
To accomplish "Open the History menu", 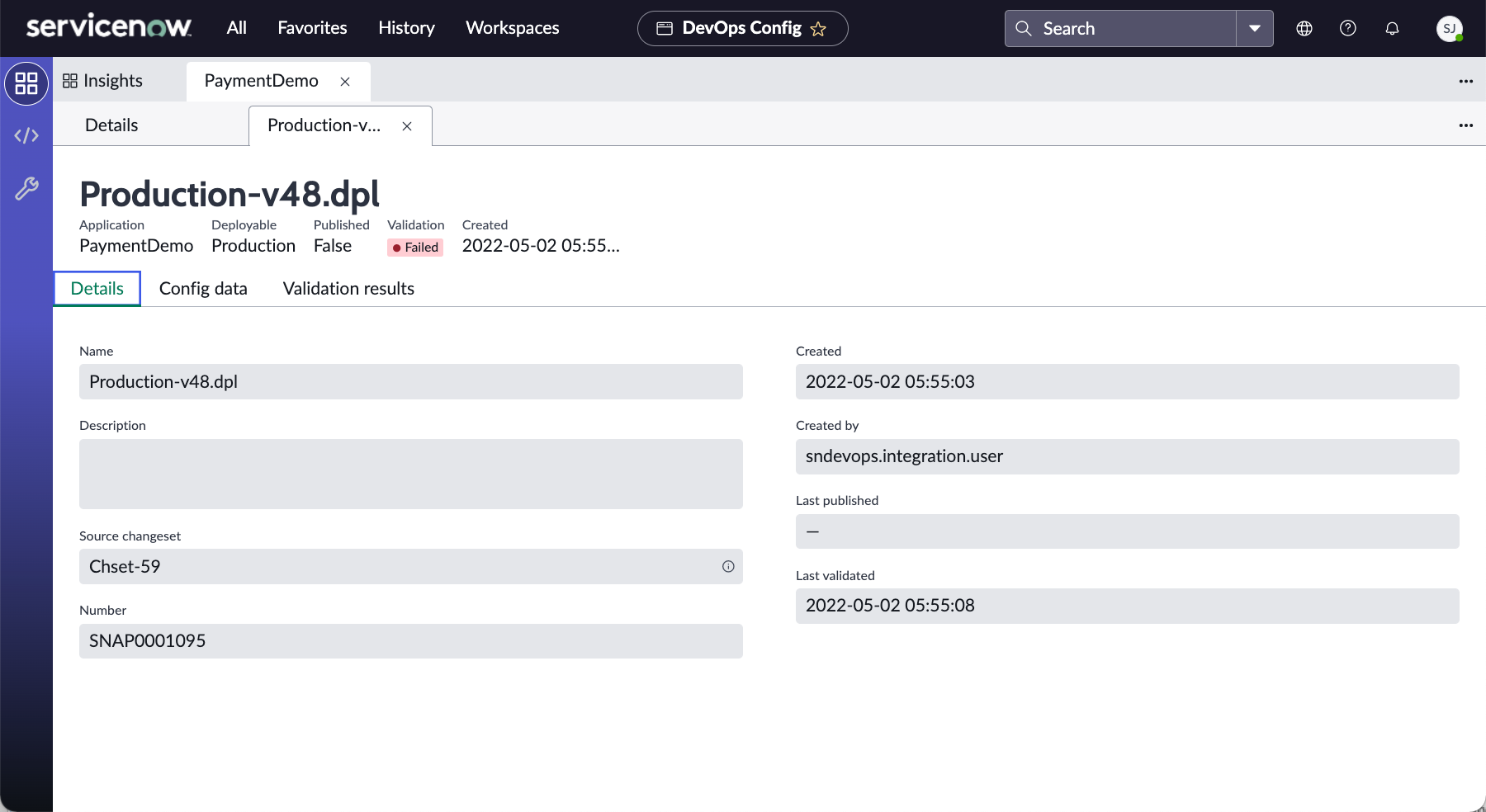I will pyautogui.click(x=406, y=28).
